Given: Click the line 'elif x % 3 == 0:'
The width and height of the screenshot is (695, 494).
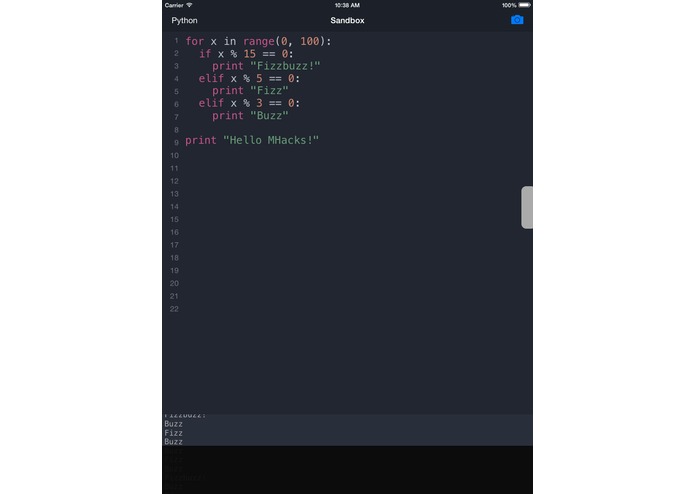Looking at the screenshot, I should point(249,103).
